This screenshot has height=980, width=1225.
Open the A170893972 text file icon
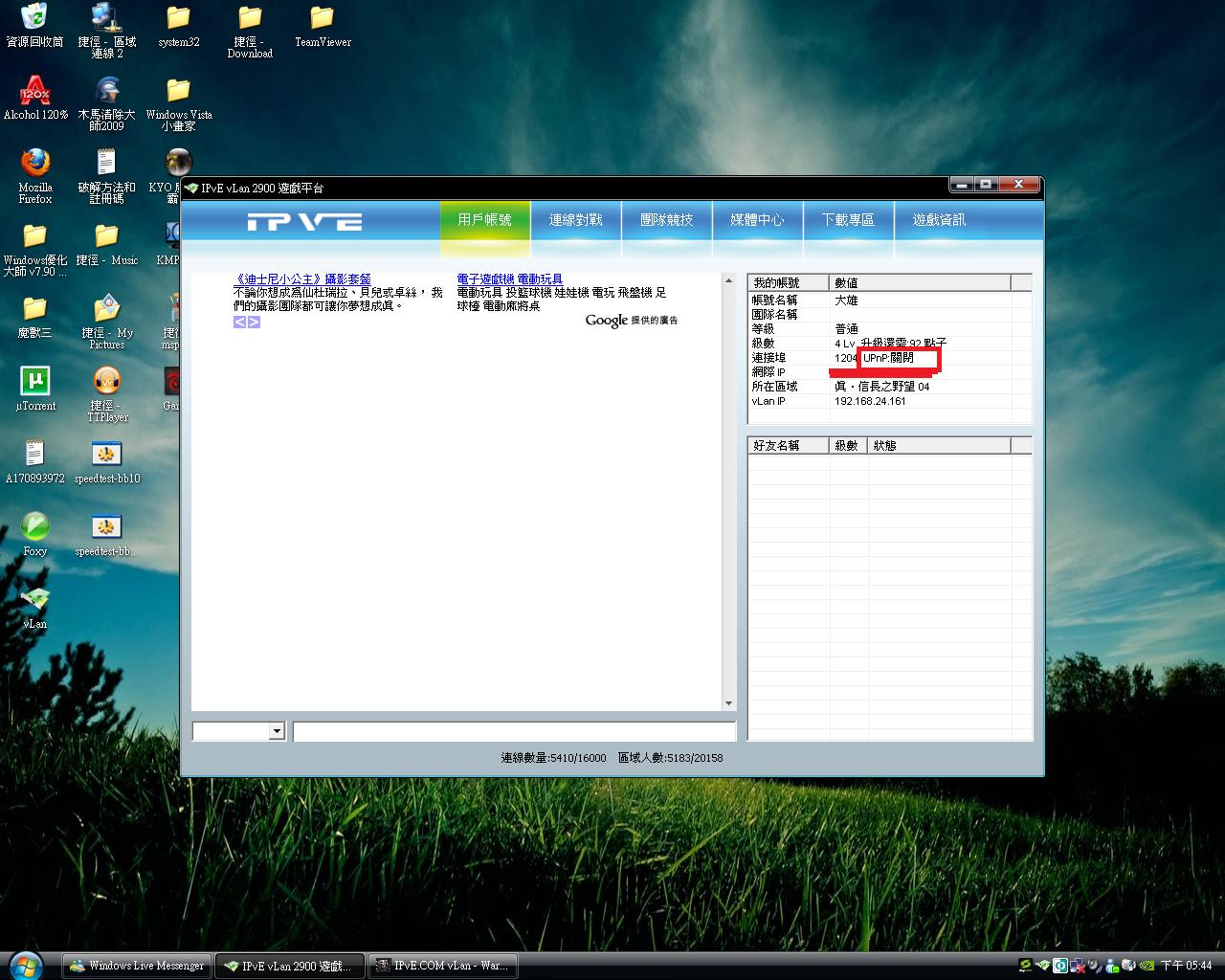(x=35, y=462)
